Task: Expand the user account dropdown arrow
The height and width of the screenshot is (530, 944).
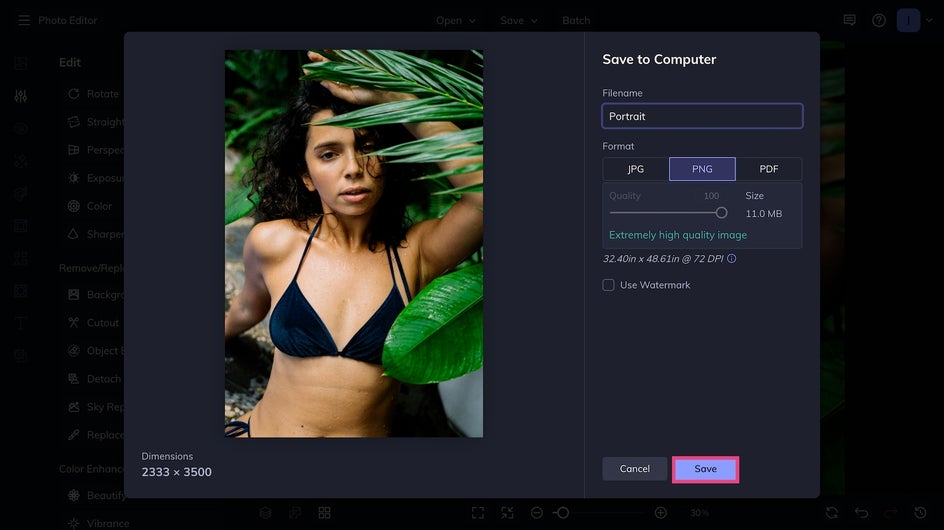Action: 930,20
